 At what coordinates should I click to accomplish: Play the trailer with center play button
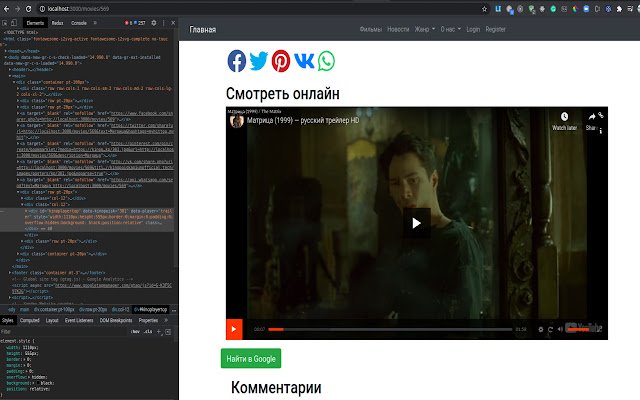417,223
